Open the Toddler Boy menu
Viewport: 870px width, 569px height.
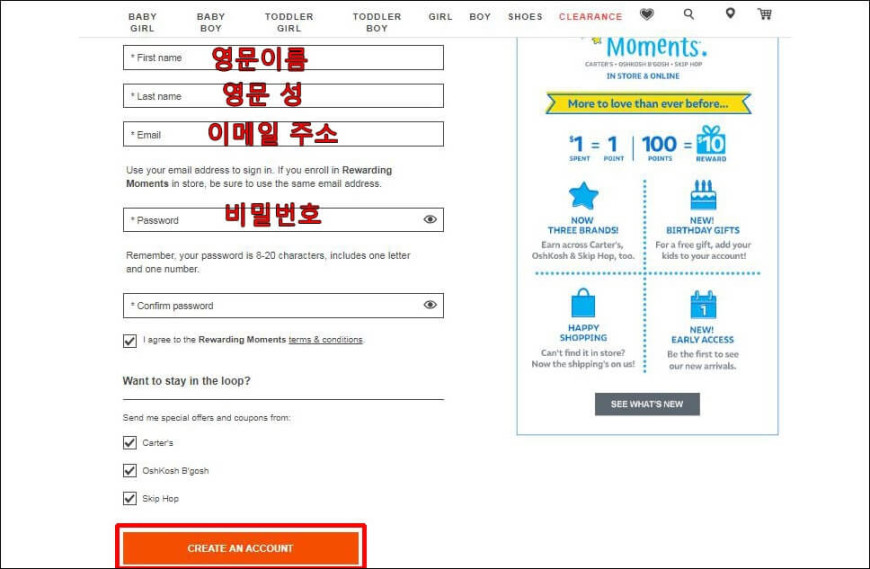(x=377, y=22)
